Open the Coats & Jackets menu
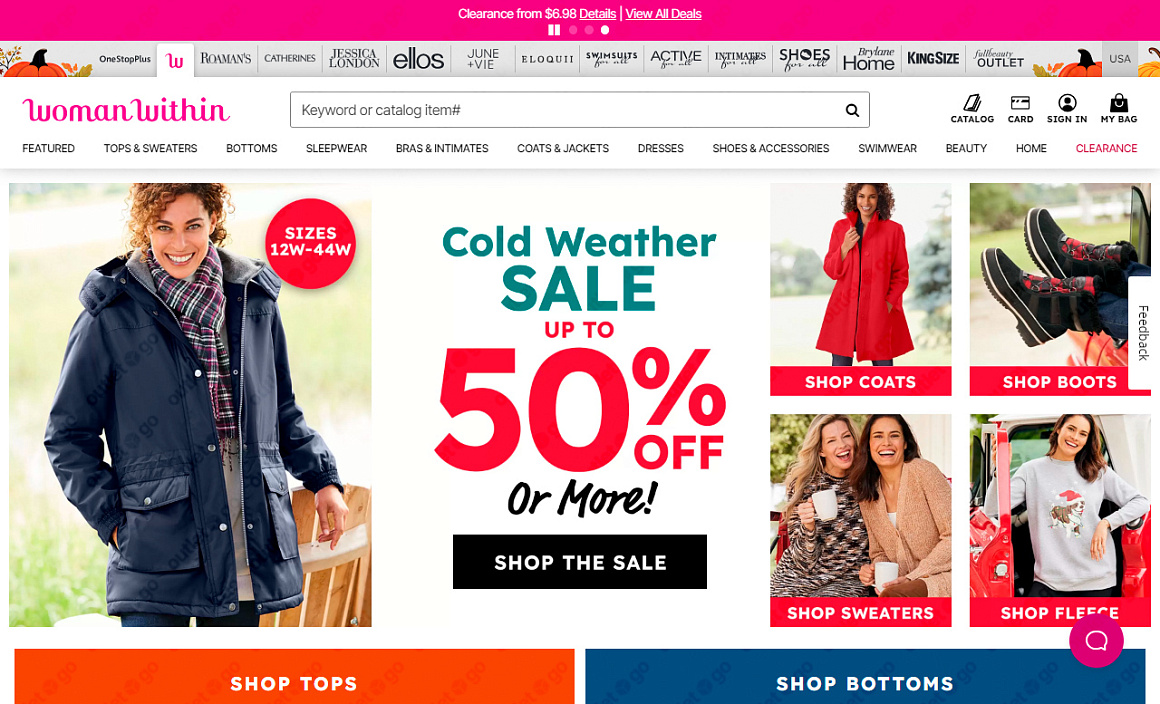Screen dimensions: 1160x704 [x=563, y=148]
